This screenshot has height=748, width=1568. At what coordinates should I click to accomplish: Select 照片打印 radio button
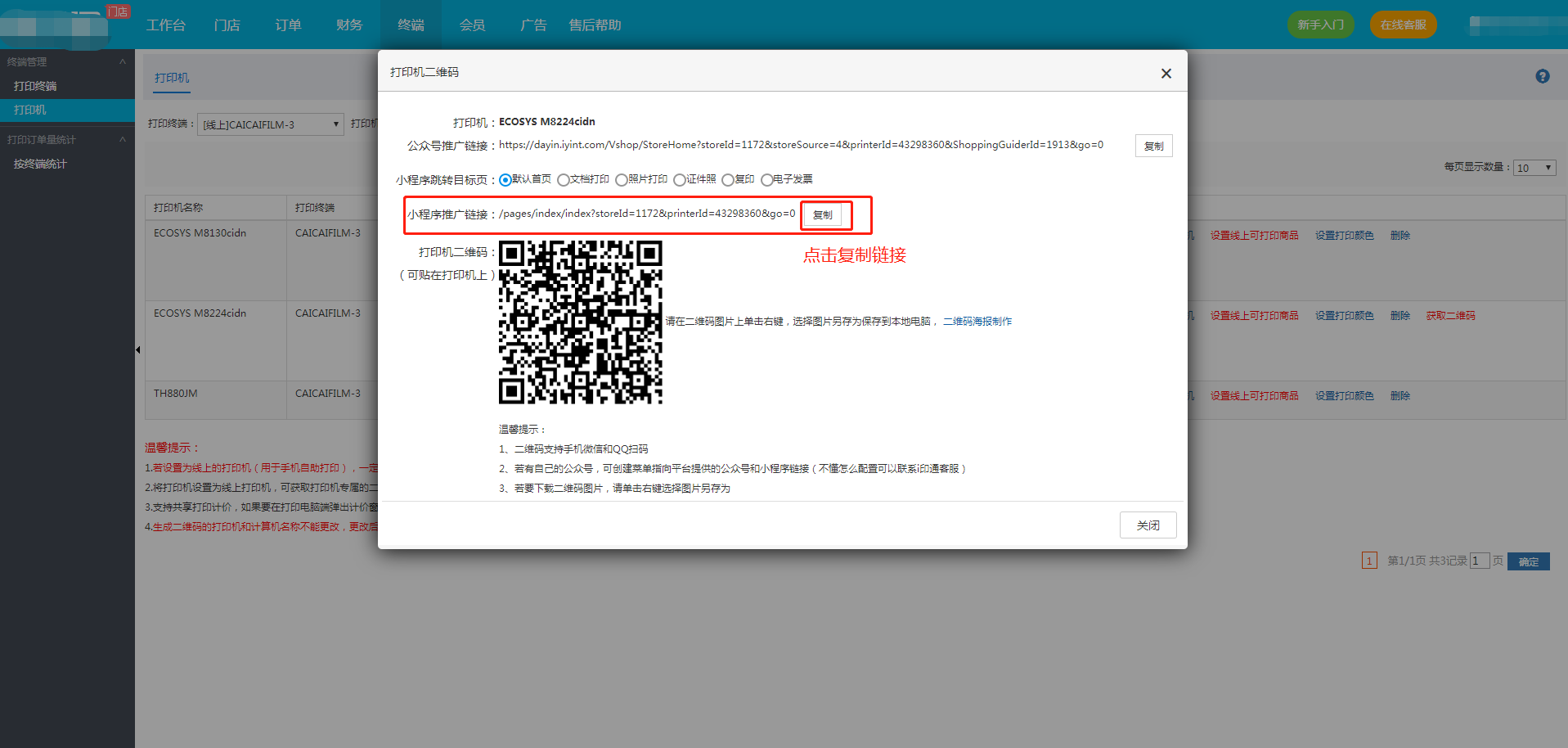[x=621, y=180]
